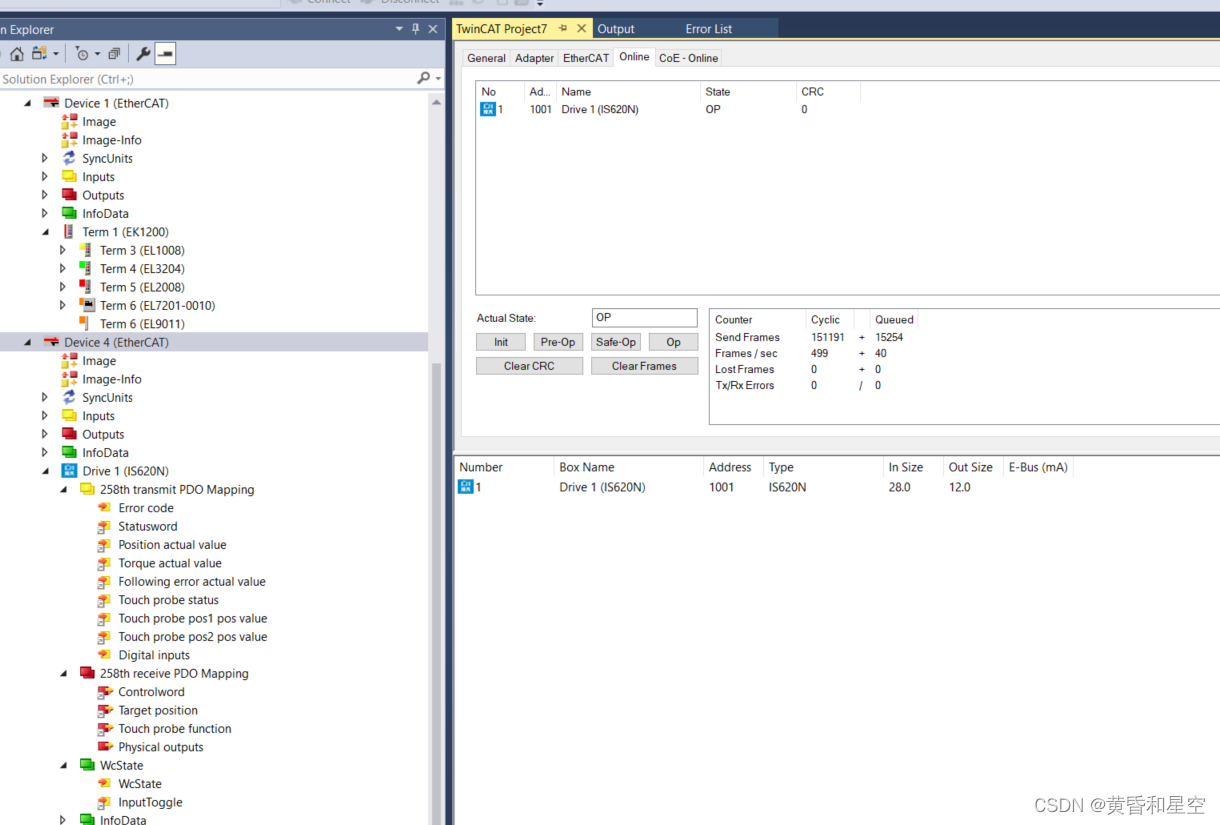The width and height of the screenshot is (1220, 825).
Task: Collapse 258th transmit PDO Mapping
Action: coord(62,489)
